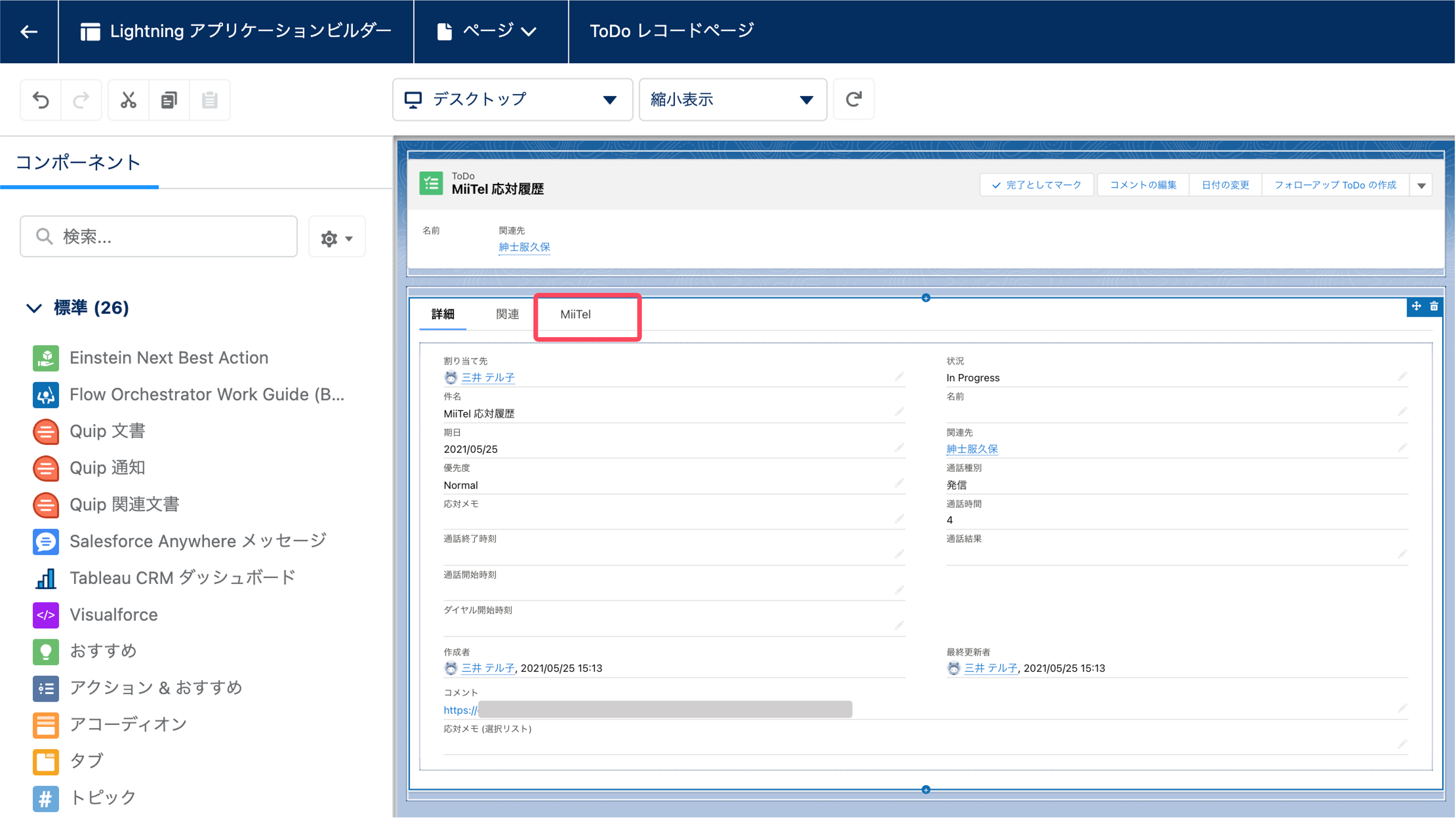Open 三井 テル子 link under 作成者

click(x=488, y=668)
